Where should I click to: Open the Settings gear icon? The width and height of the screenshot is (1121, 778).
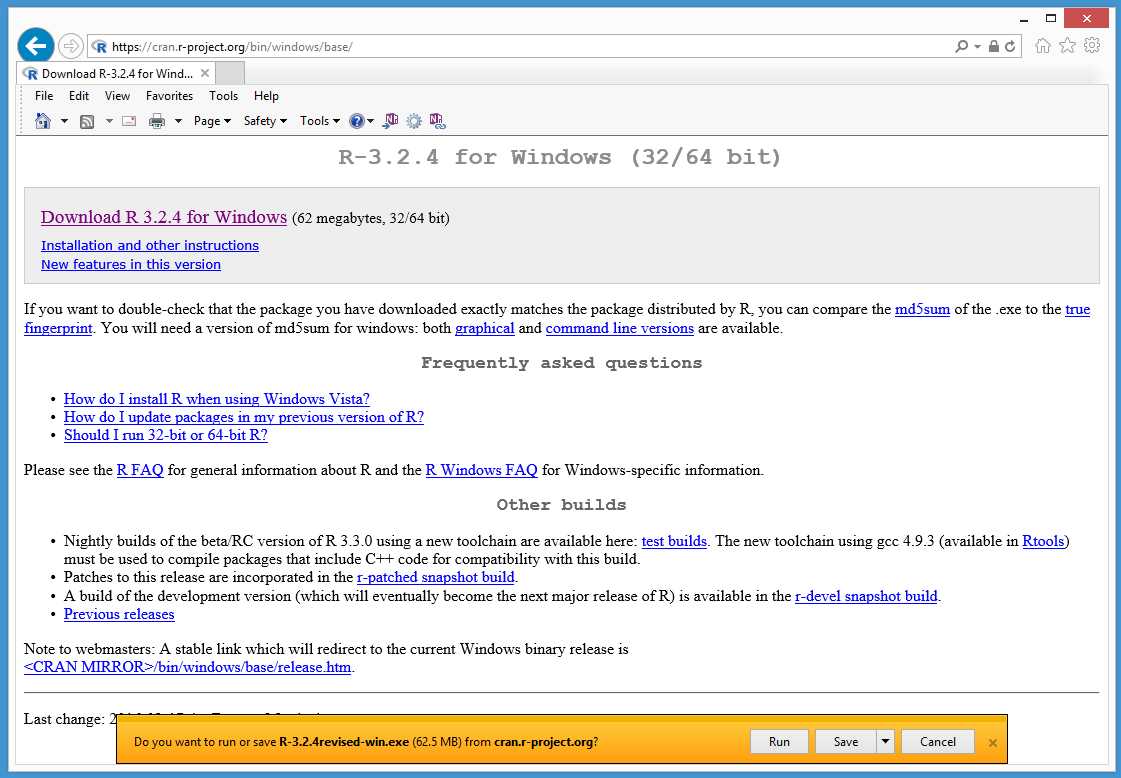(x=1092, y=46)
